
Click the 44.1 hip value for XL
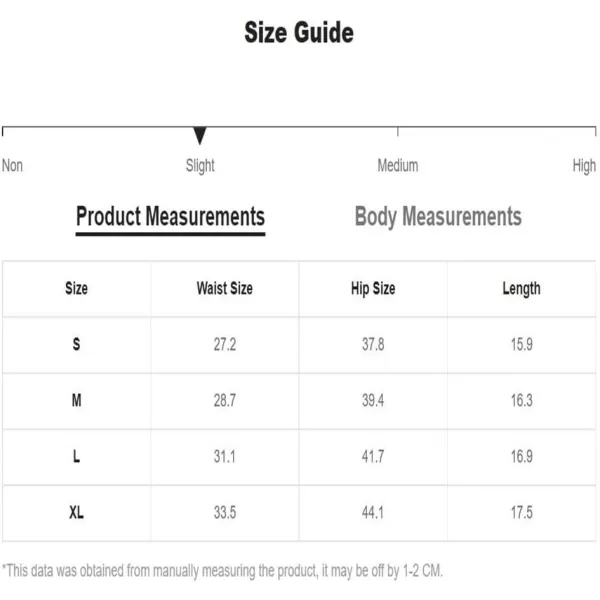[x=373, y=512]
